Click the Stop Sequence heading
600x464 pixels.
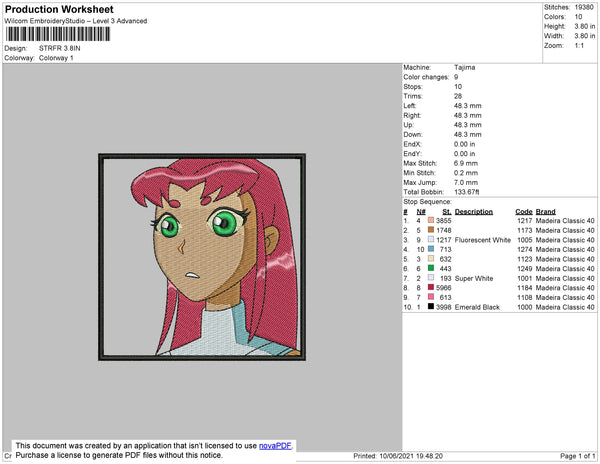pyautogui.click(x=427, y=202)
